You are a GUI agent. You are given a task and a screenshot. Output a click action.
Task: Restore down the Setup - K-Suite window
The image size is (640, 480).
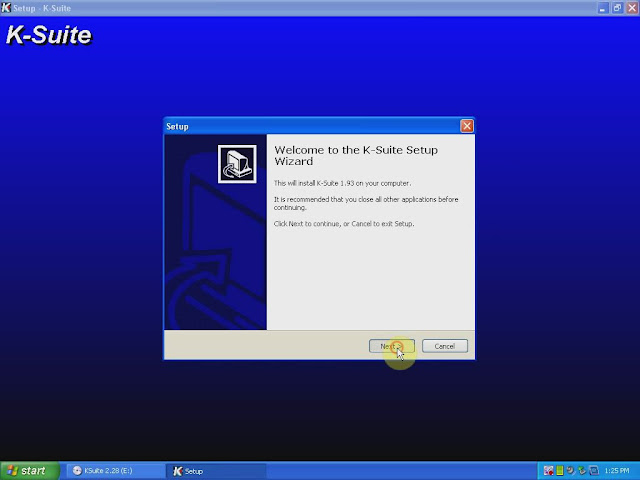pyautogui.click(x=617, y=8)
